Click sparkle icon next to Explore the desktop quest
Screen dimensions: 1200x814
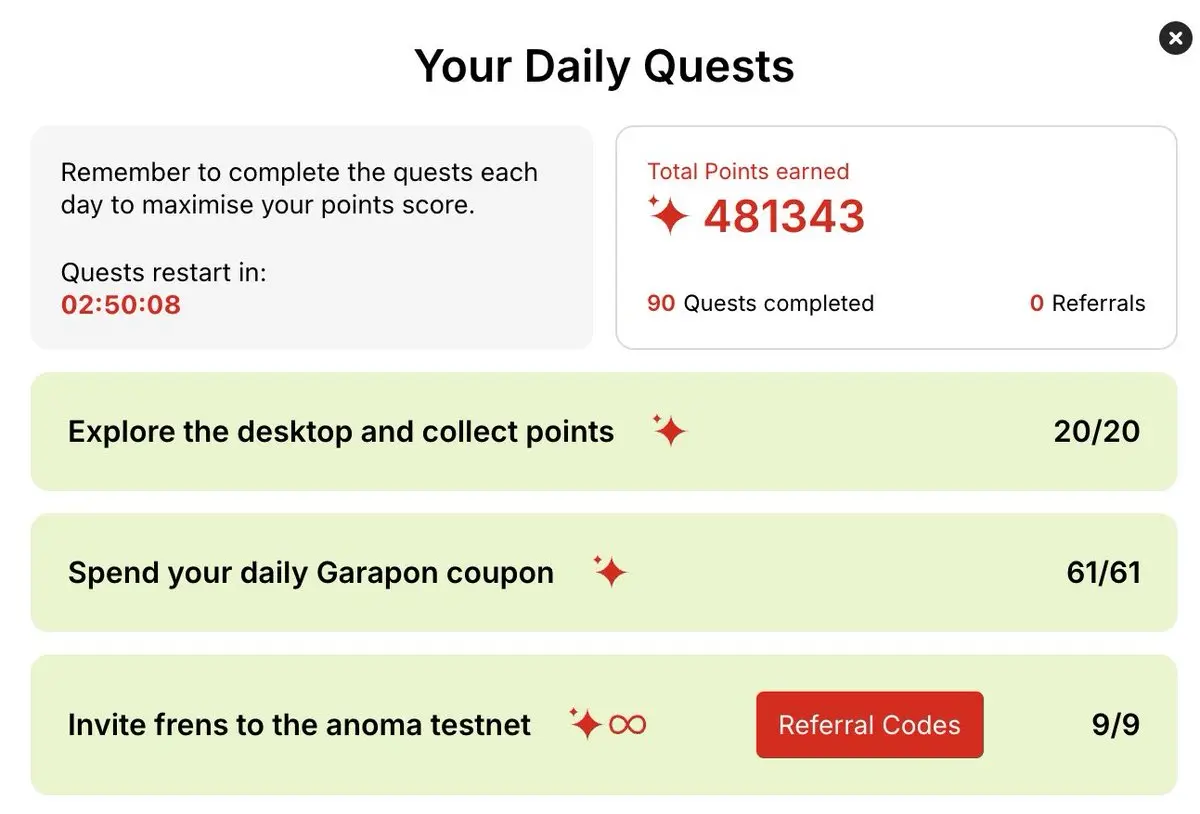669,430
